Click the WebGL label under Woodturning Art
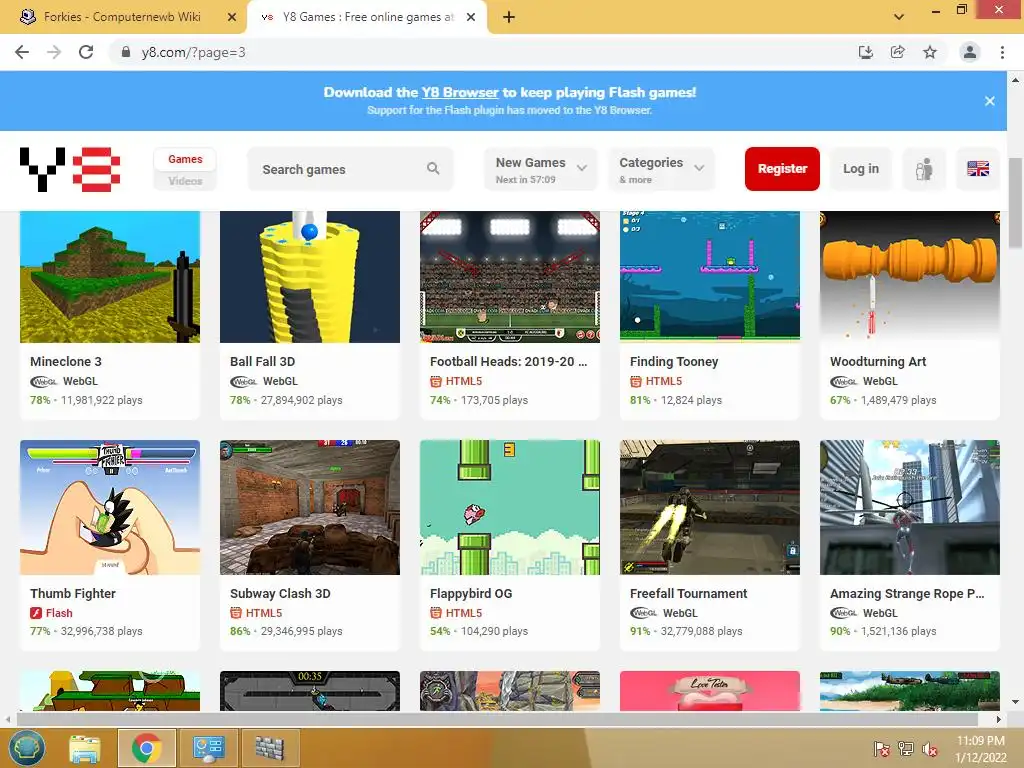This screenshot has width=1024, height=768. (880, 381)
